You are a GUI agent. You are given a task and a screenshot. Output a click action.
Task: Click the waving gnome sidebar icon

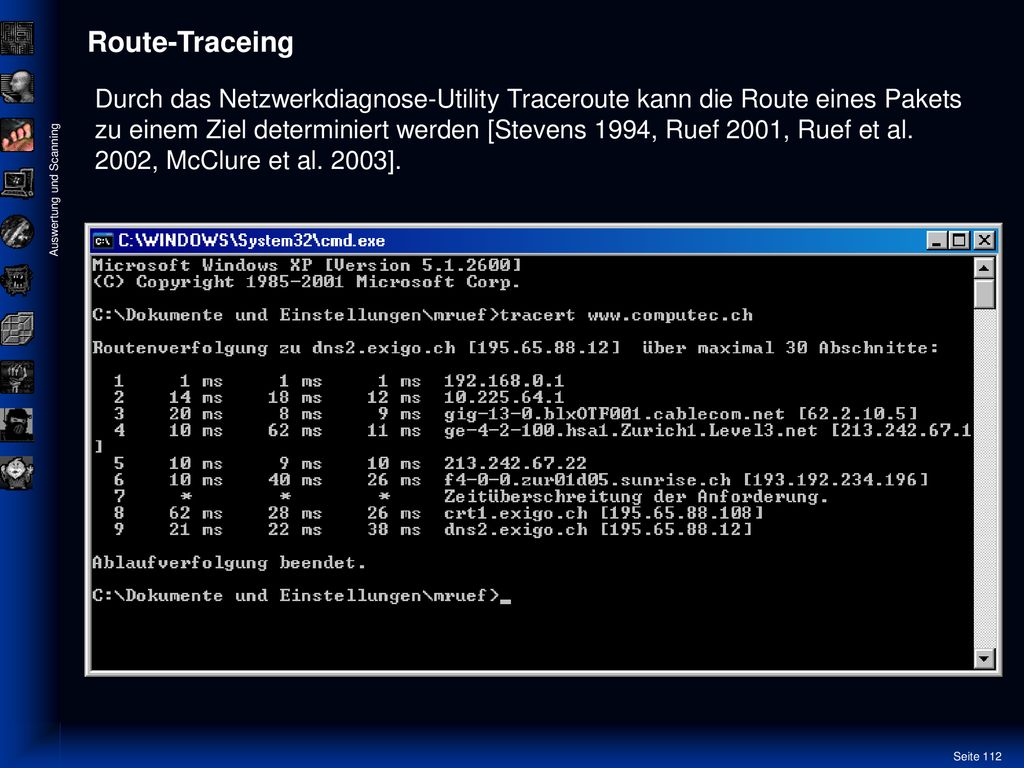pyautogui.click(x=17, y=473)
